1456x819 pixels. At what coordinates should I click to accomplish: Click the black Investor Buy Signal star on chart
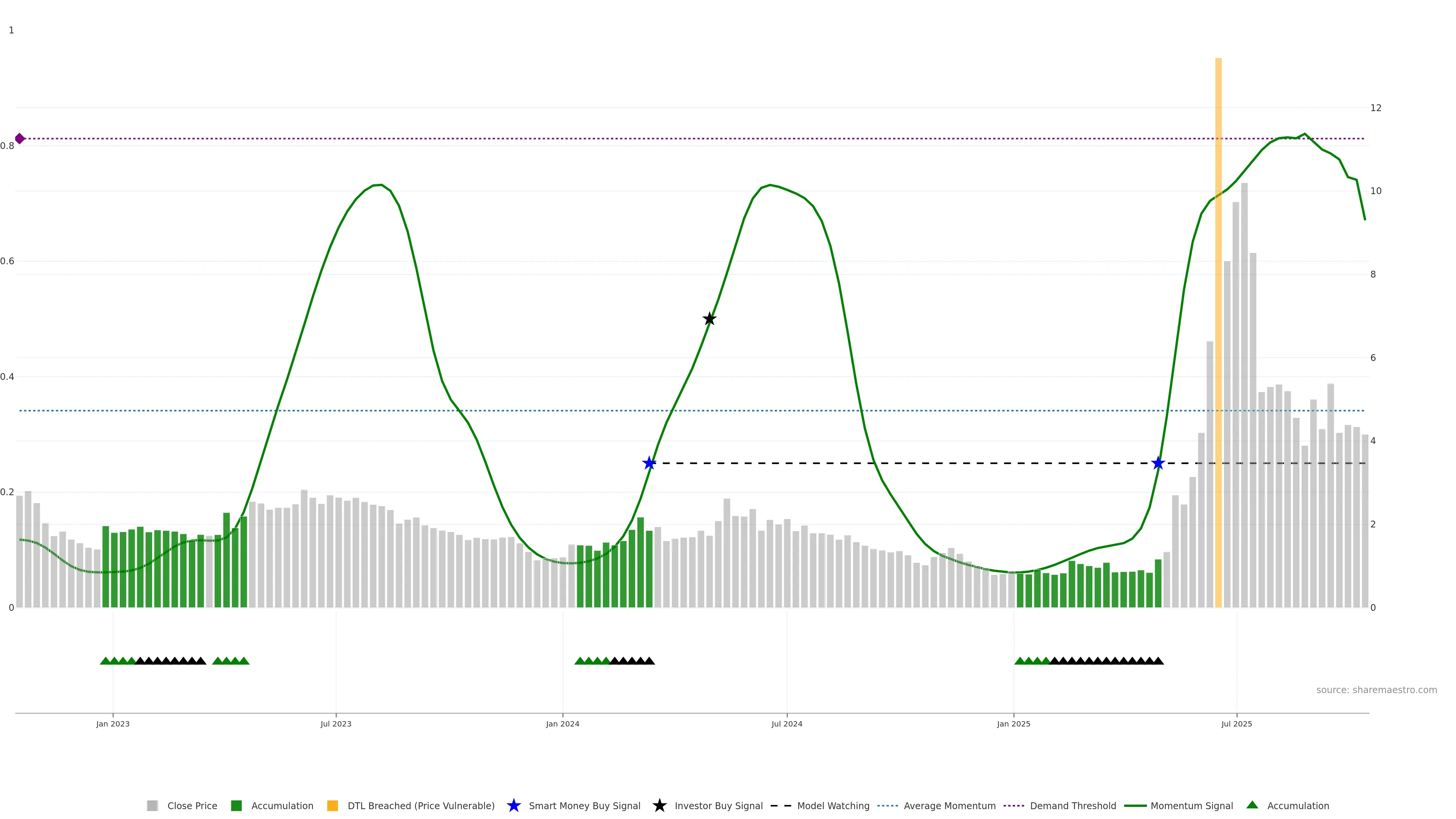[x=709, y=319]
